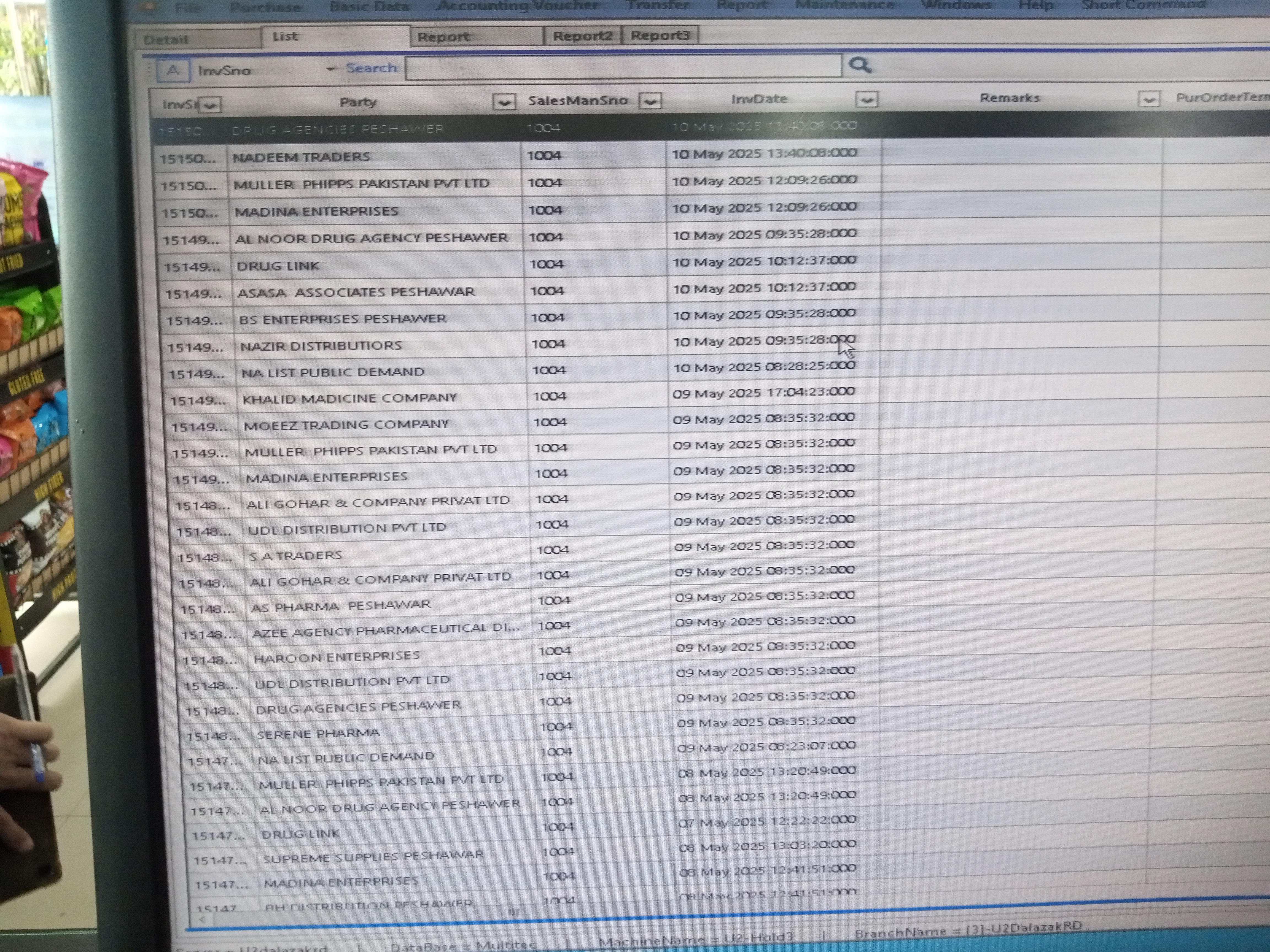1270x952 pixels.
Task: Open the Short Command menu
Action: [x=1143, y=5]
